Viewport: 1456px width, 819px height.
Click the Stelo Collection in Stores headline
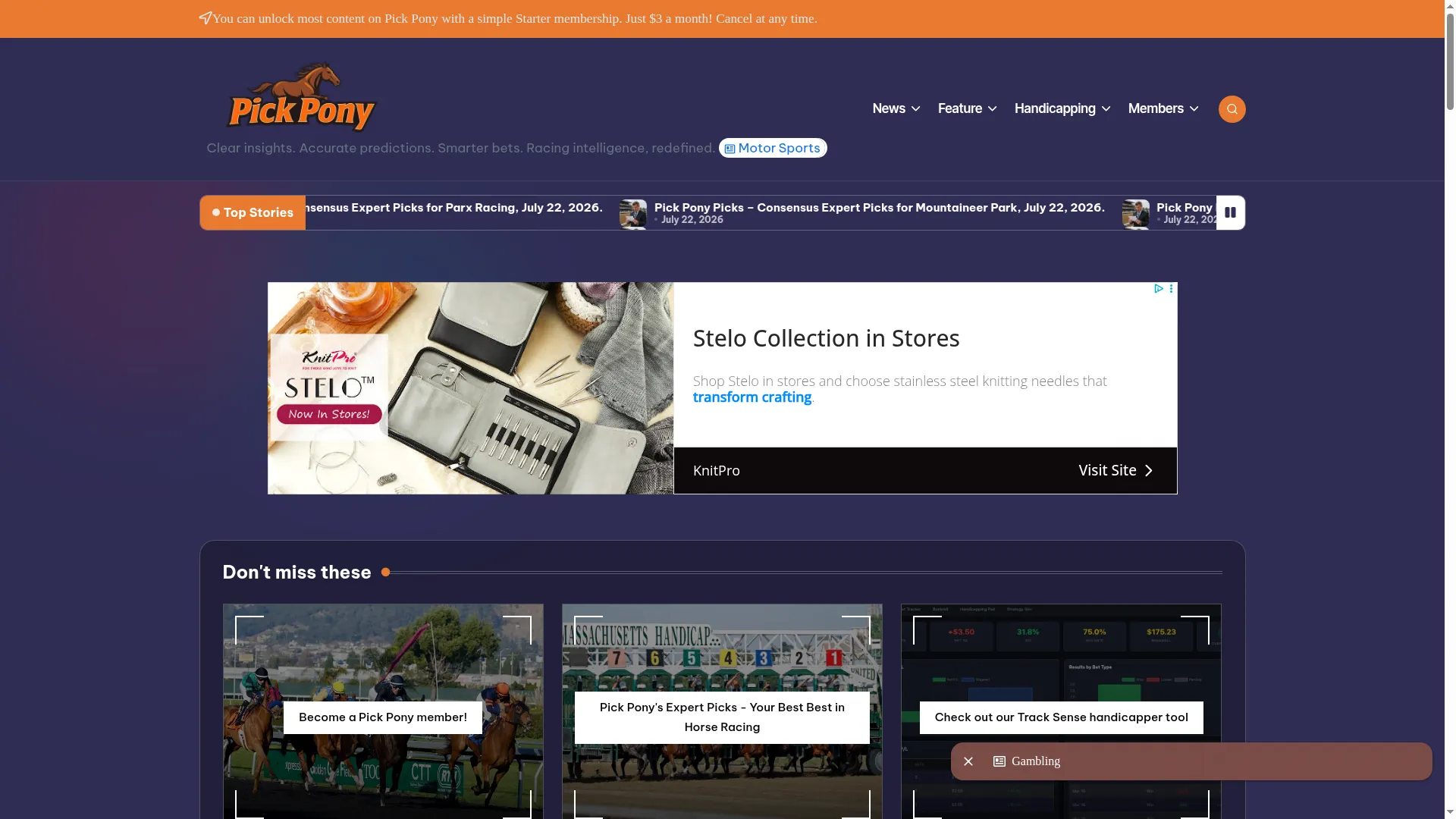826,338
